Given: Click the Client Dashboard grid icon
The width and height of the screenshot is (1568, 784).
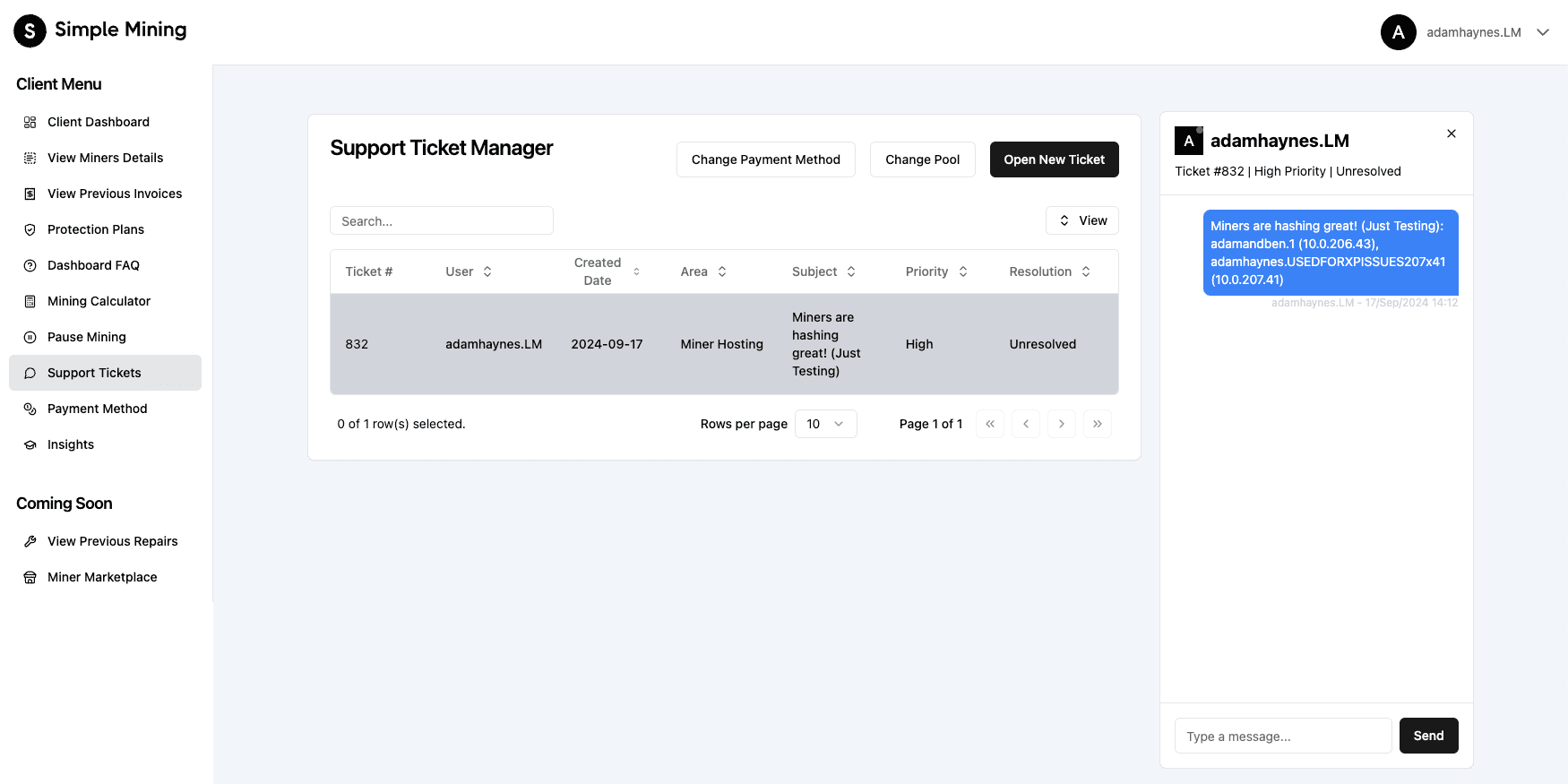Looking at the screenshot, I should [30, 122].
